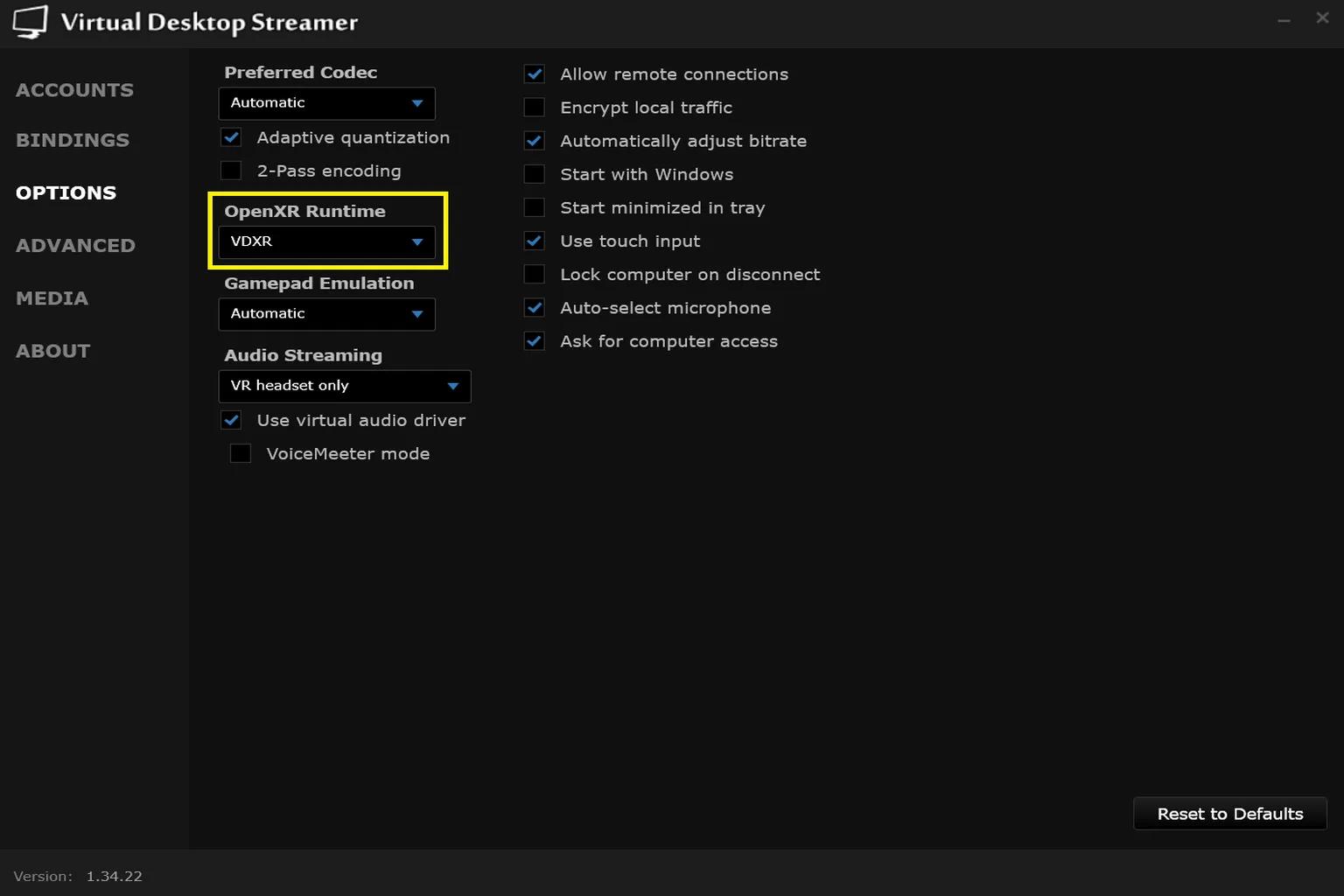Viewport: 1344px width, 896px height.
Task: Show the About section
Action: click(x=53, y=351)
